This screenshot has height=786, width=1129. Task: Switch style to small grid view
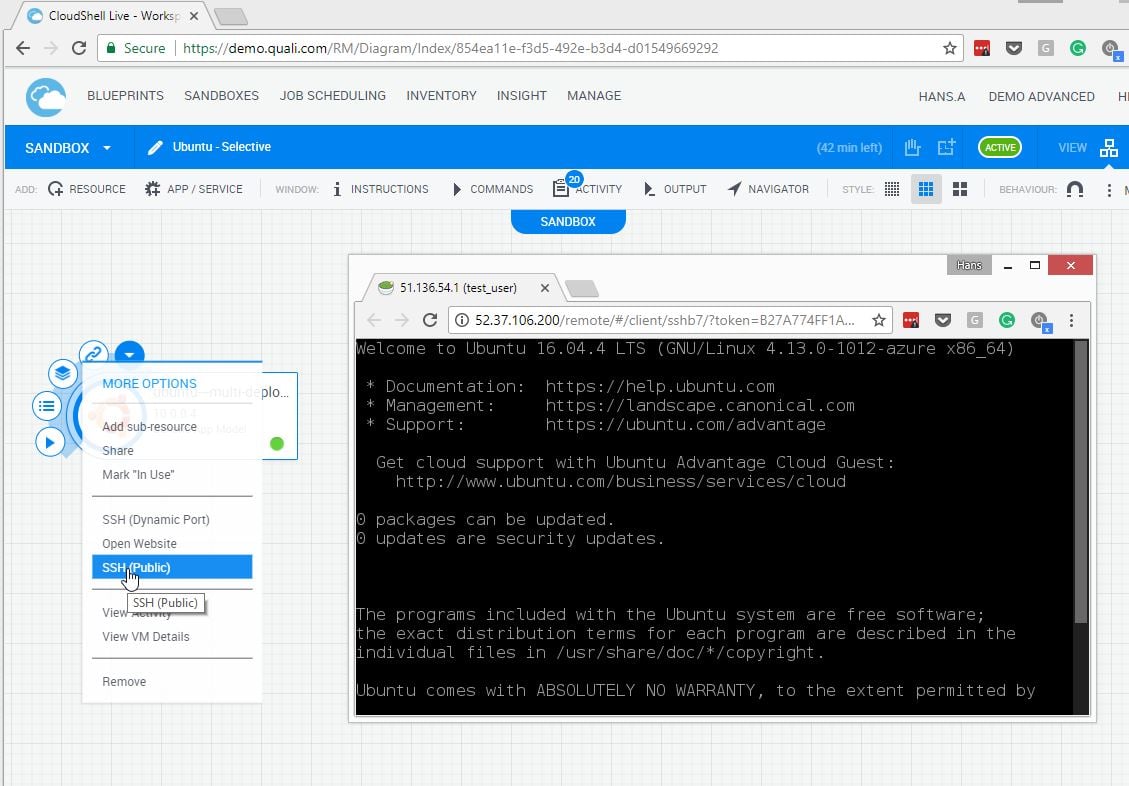[891, 188]
